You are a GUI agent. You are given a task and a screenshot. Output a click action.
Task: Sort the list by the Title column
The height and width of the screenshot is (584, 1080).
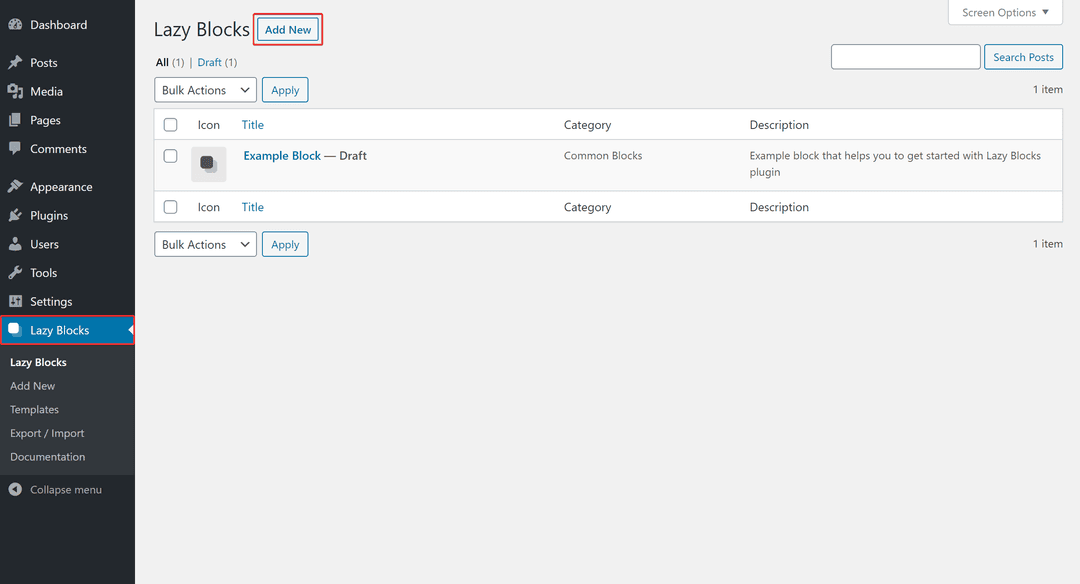click(252, 124)
